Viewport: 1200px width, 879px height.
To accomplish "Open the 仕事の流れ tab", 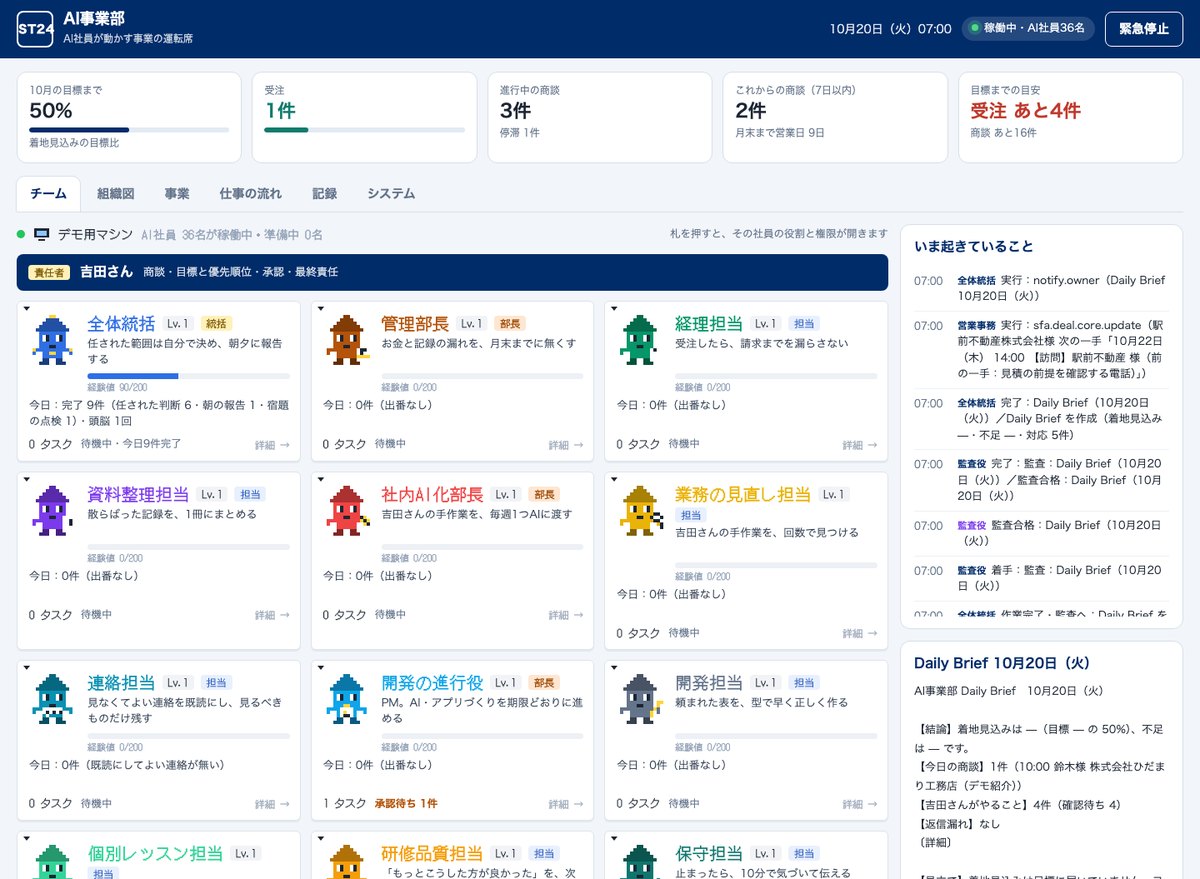I will click(251, 194).
